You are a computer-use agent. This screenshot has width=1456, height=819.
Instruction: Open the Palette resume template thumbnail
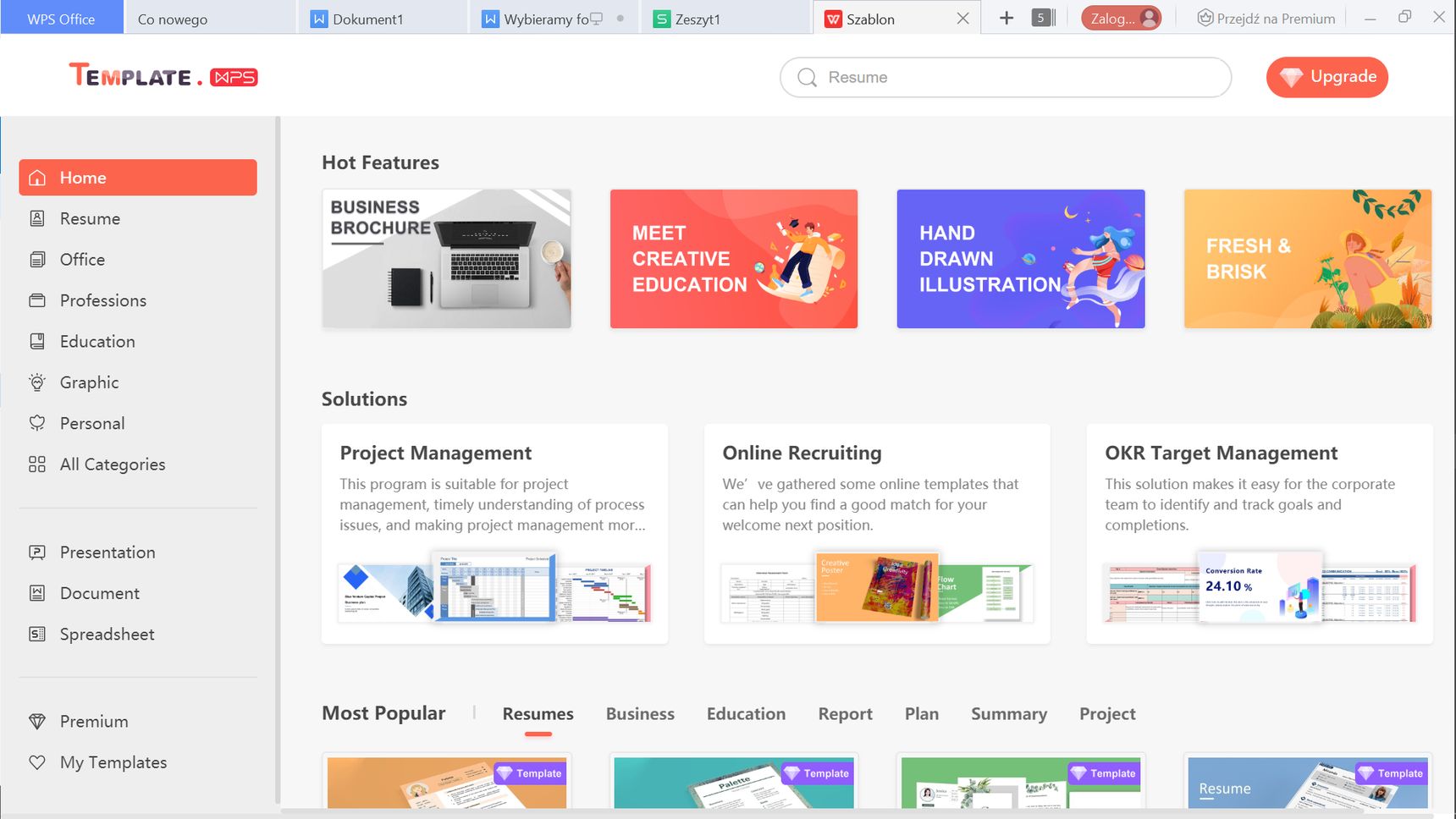[734, 782]
